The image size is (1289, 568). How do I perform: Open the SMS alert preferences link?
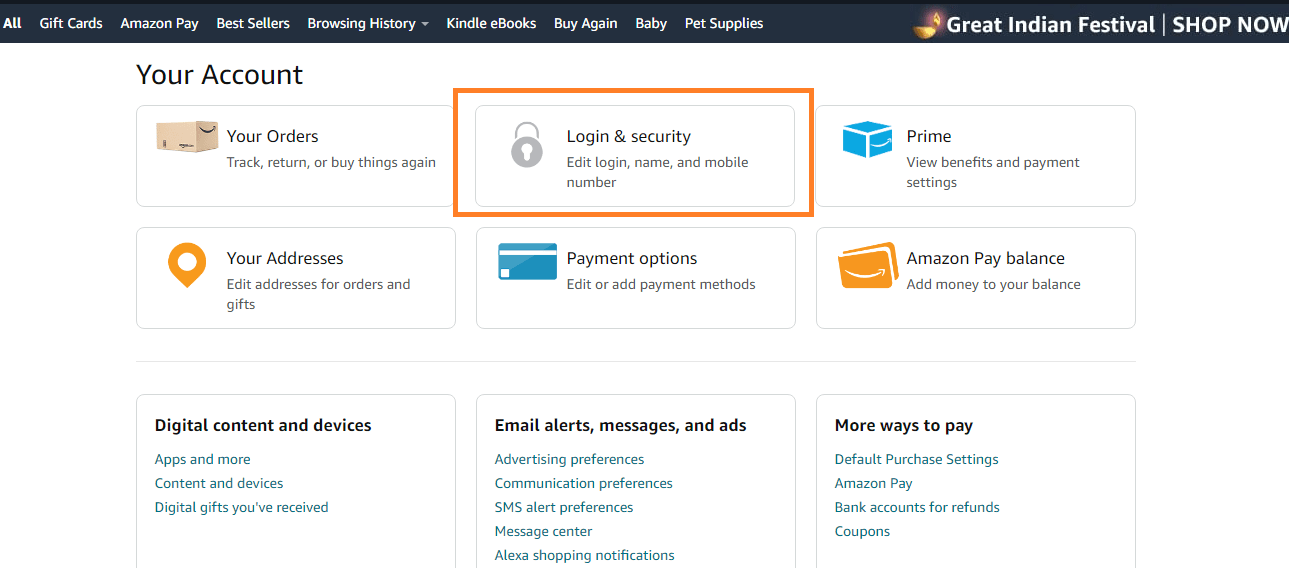click(x=564, y=507)
